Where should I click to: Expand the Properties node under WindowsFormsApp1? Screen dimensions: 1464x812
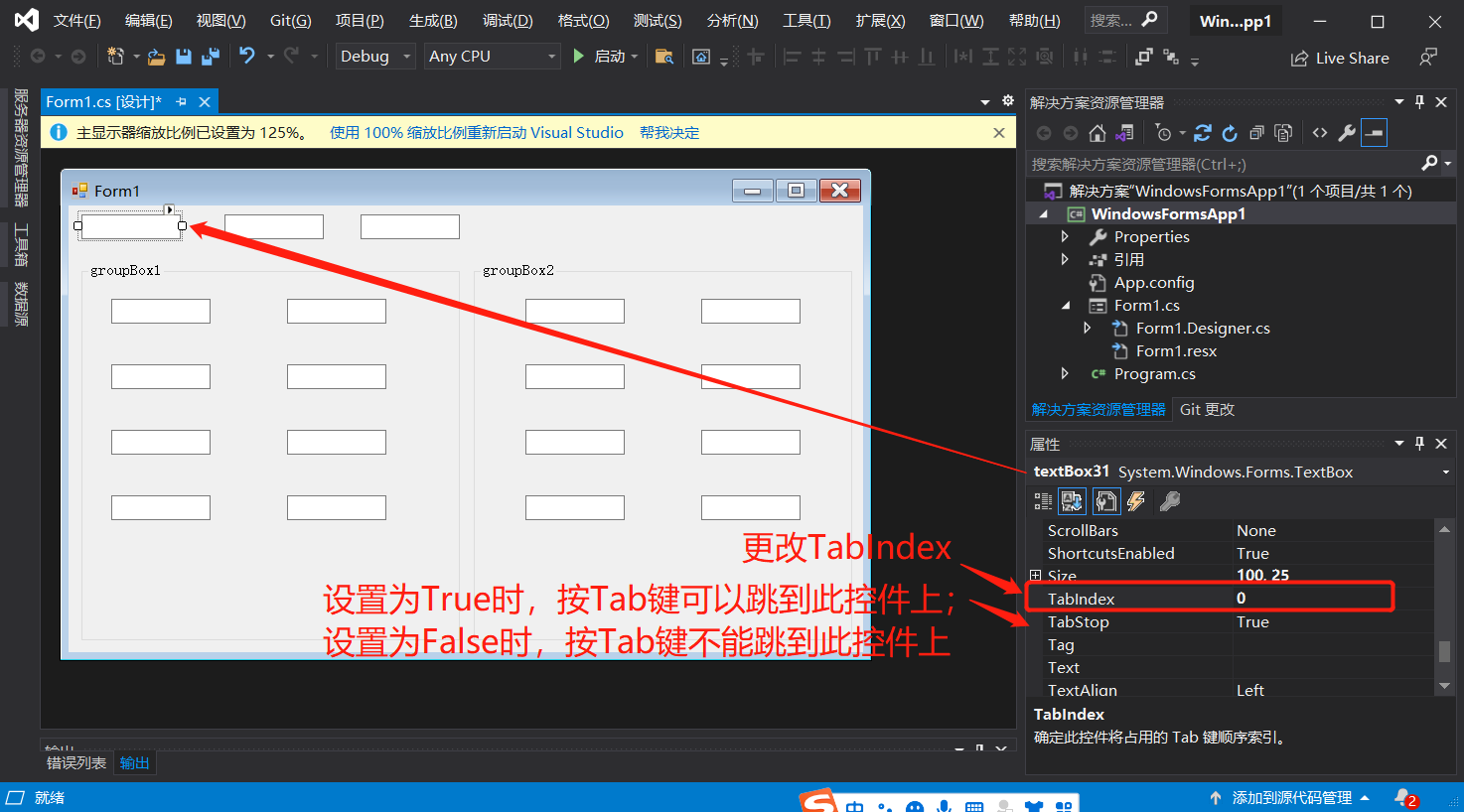coord(1065,236)
